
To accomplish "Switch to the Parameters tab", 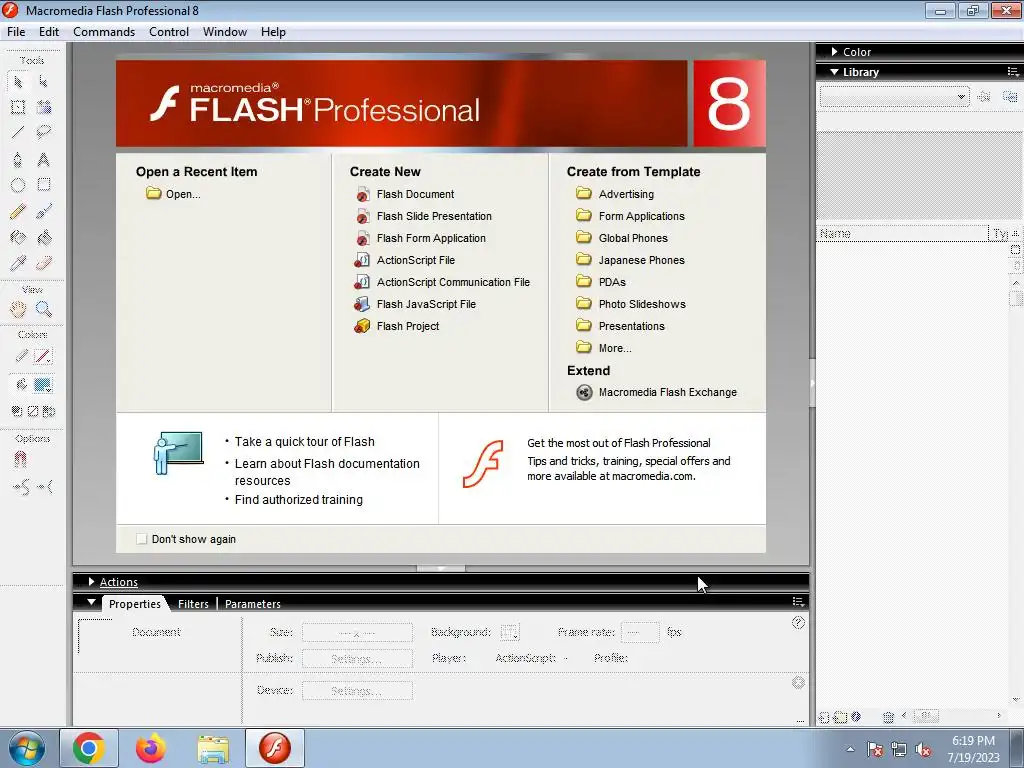I will tap(253, 604).
